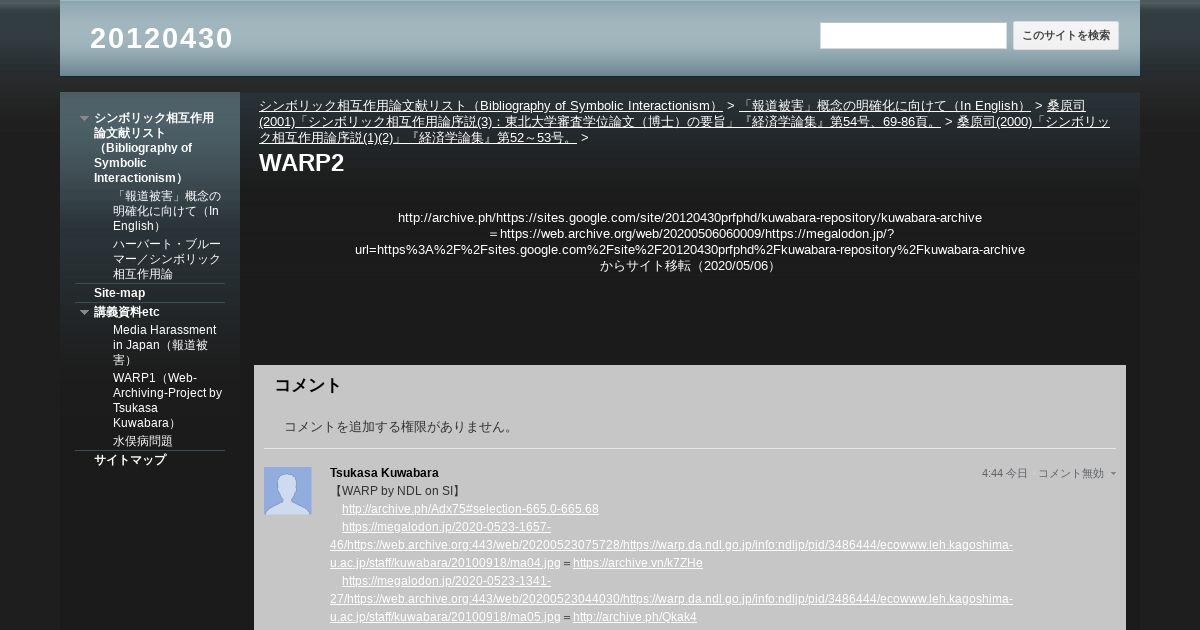Click the からサイト移転（2020/05/06） text
Image resolution: width=1200 pixels, height=630 pixels.
point(690,266)
